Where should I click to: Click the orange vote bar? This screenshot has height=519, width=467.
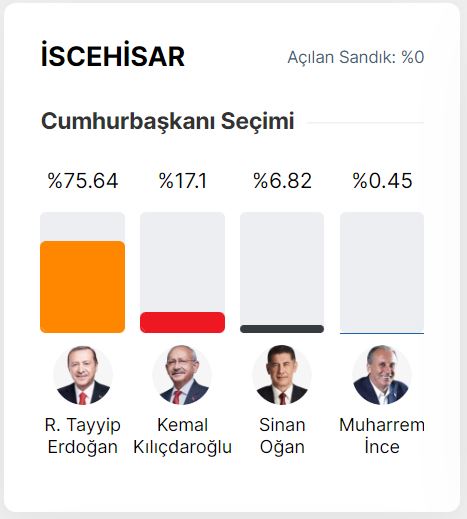click(x=83, y=287)
